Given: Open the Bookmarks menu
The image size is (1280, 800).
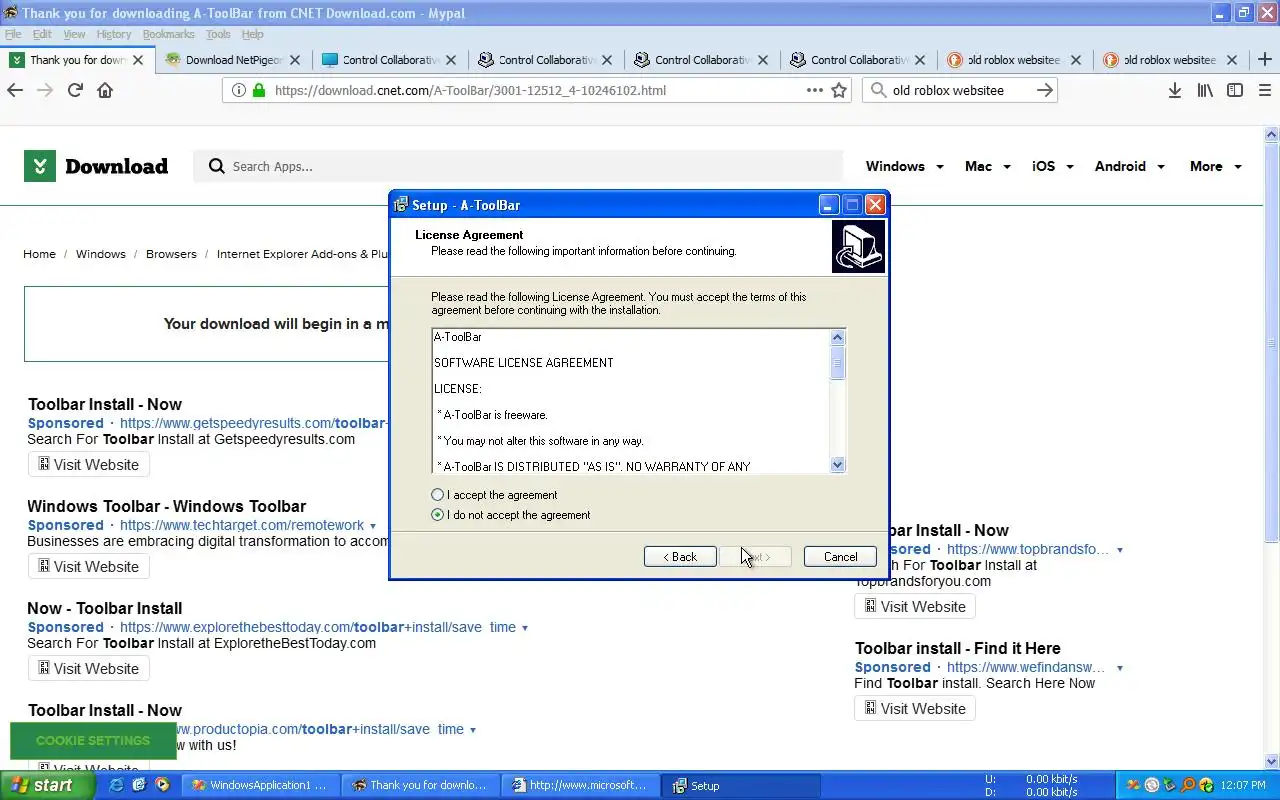Looking at the screenshot, I should coord(168,34).
